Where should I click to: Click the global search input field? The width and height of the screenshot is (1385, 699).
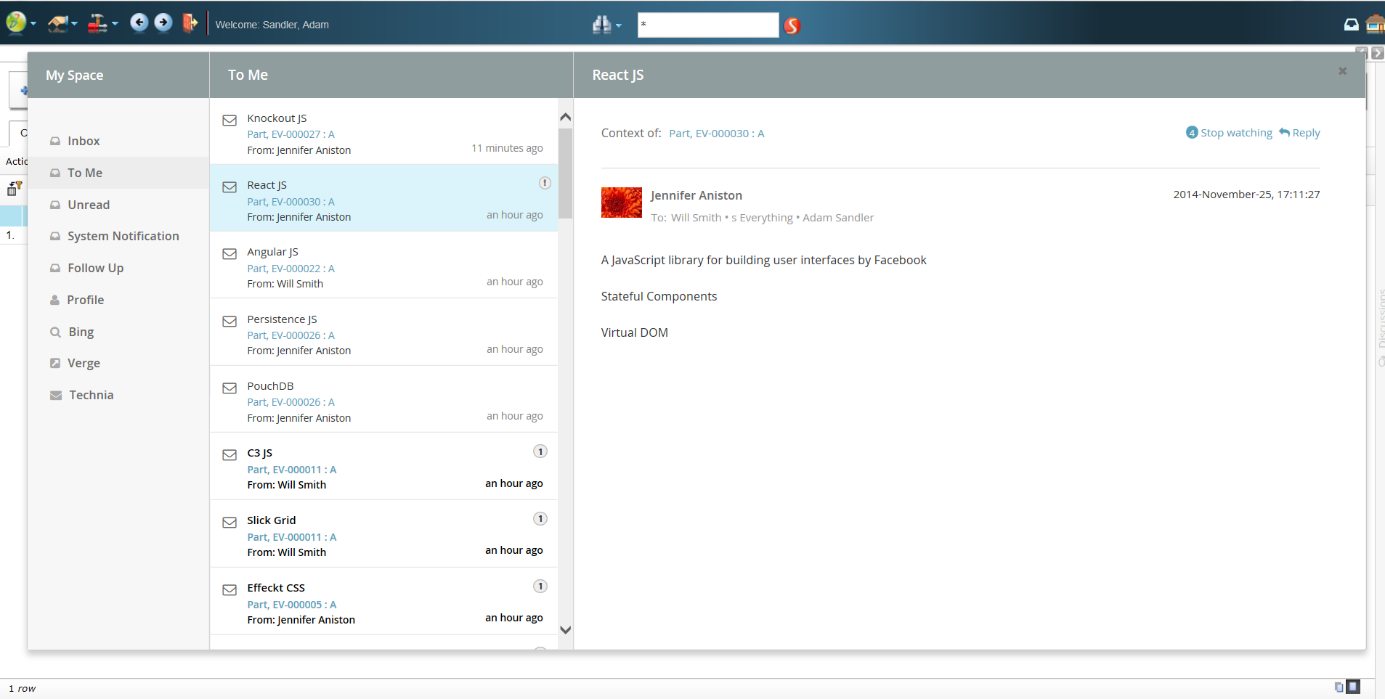pos(707,25)
